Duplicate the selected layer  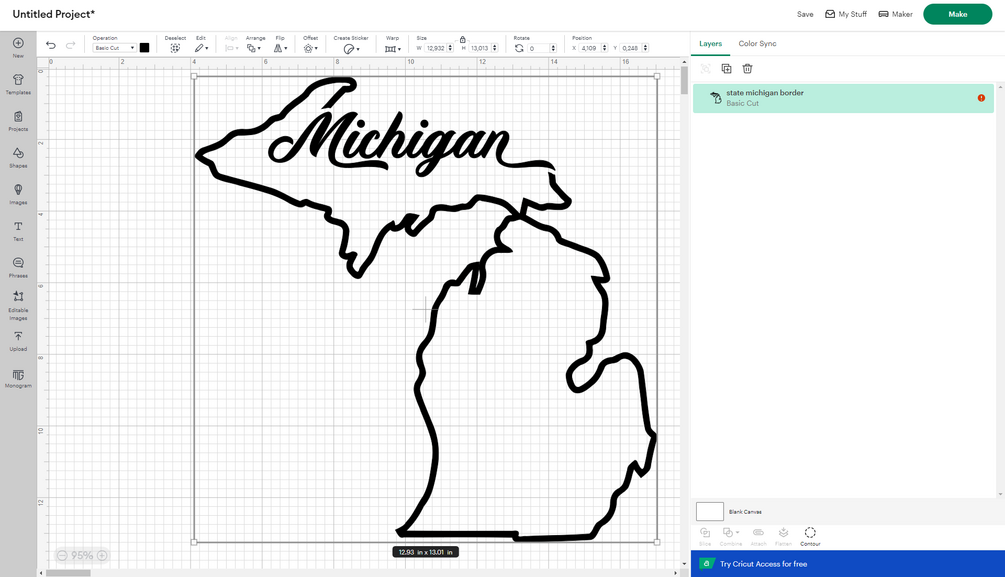pyautogui.click(x=726, y=69)
